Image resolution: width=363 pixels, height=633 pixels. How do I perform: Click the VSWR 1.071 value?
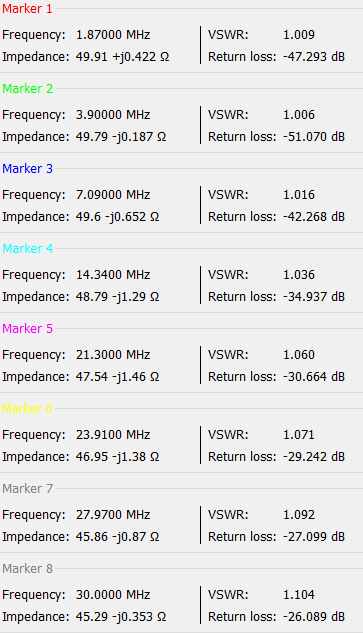[299, 435]
